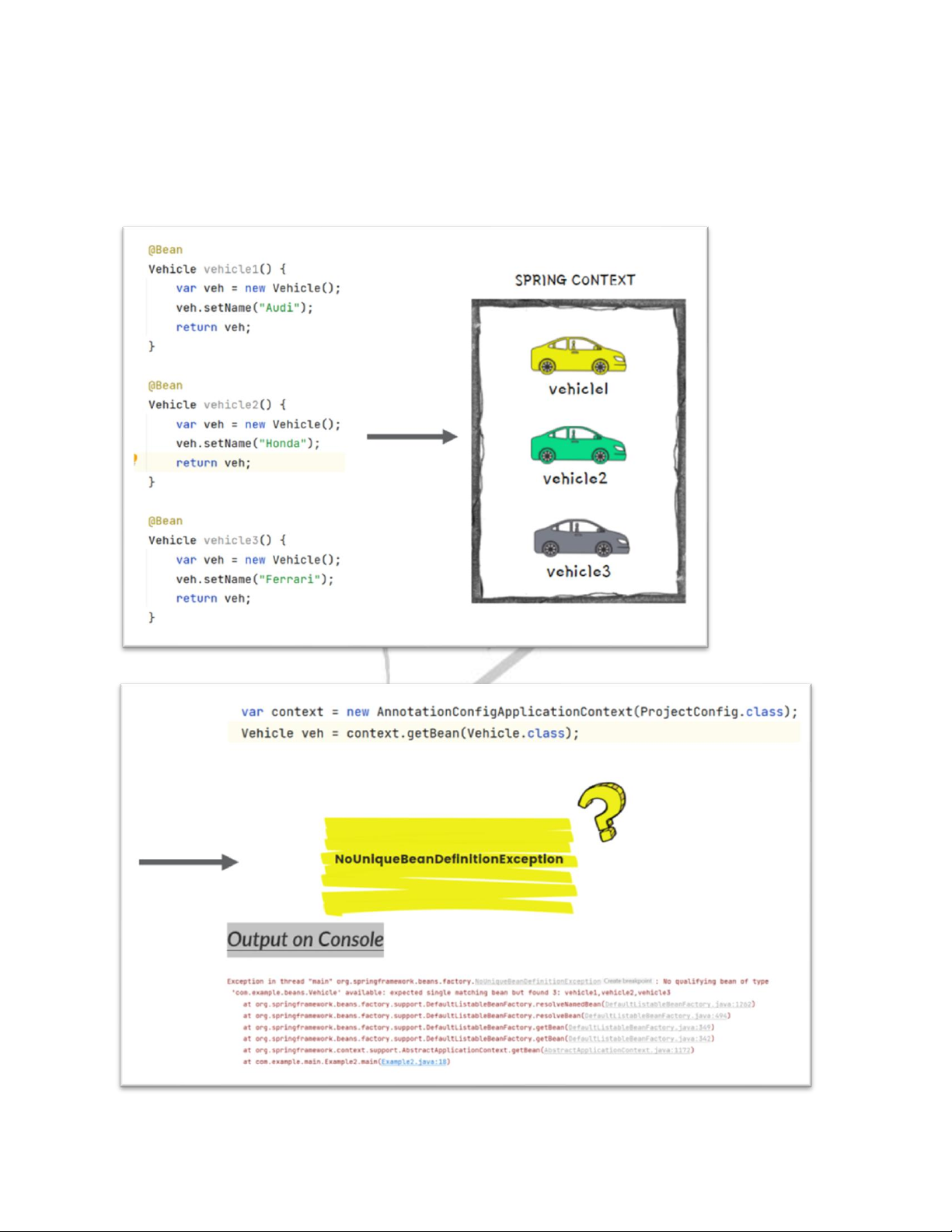Open the AbstractApplicationContext.java:1172 link
This screenshot has width=952, height=1232.
pos(617,1050)
